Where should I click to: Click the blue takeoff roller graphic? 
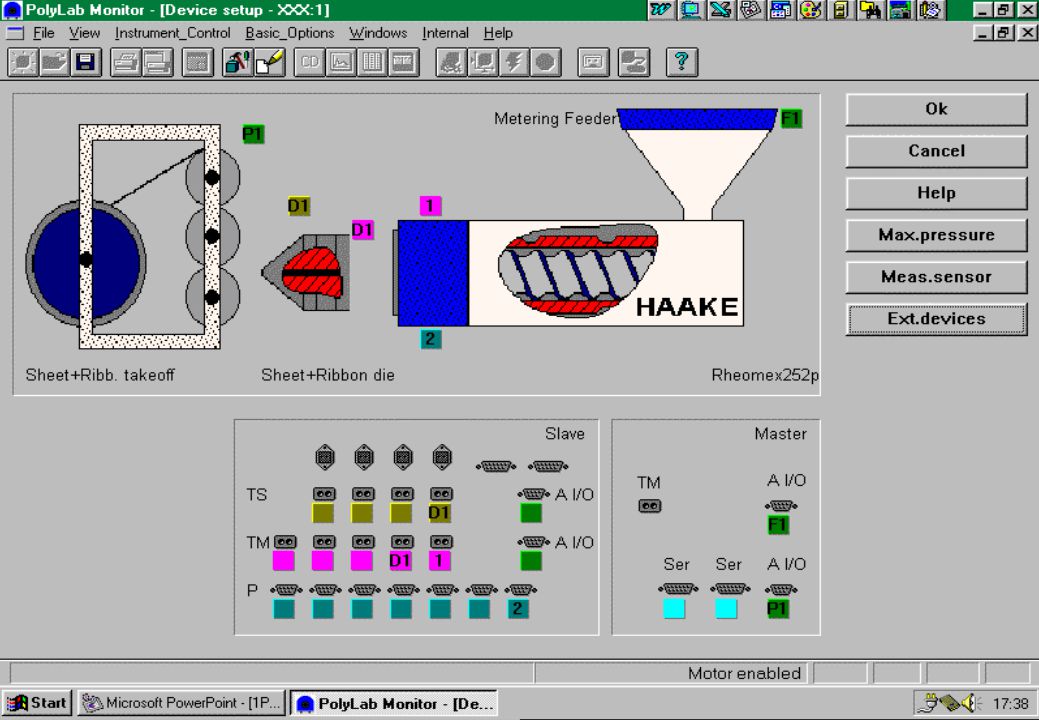86,263
